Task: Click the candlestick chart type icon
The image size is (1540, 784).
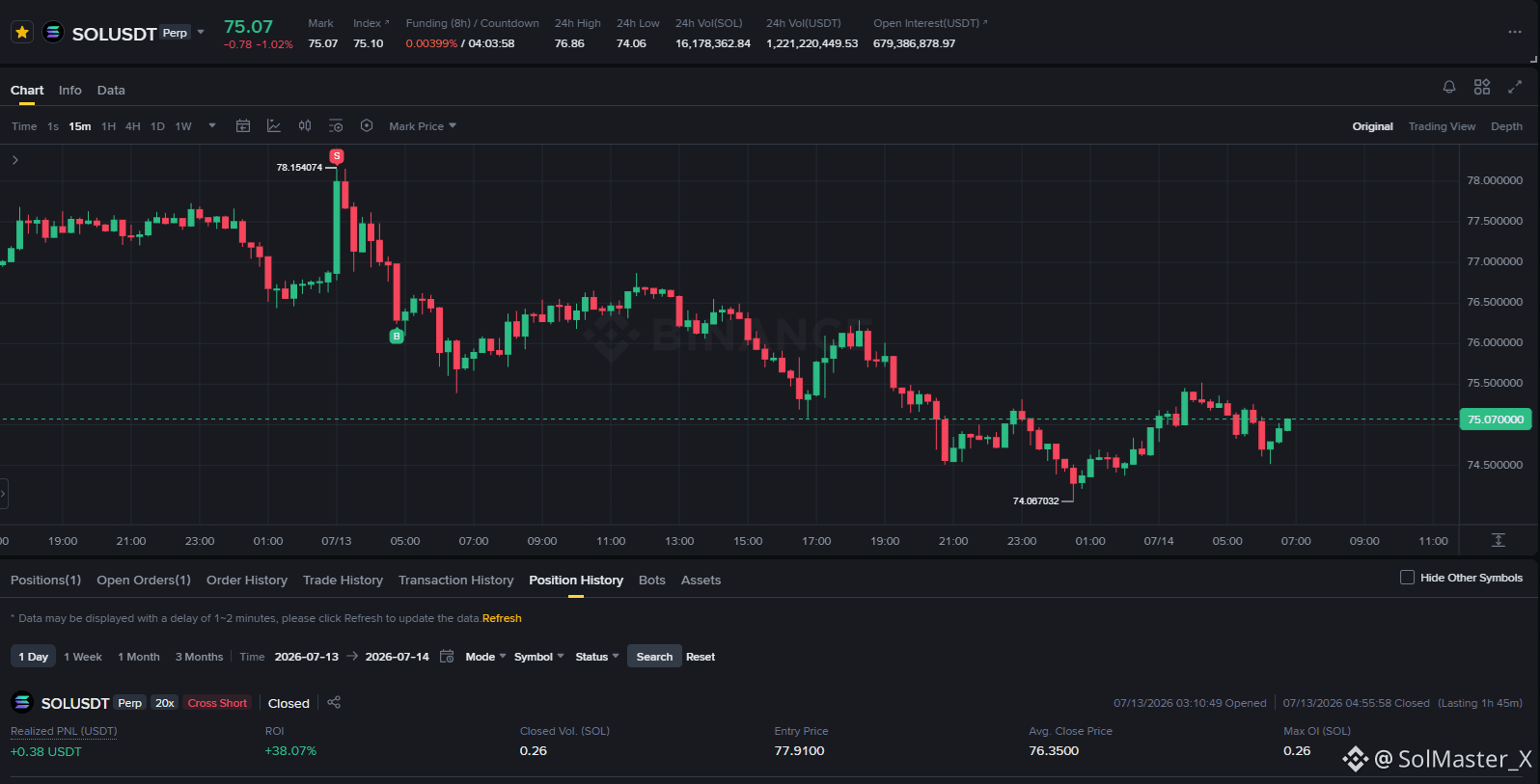Action: pyautogui.click(x=305, y=126)
